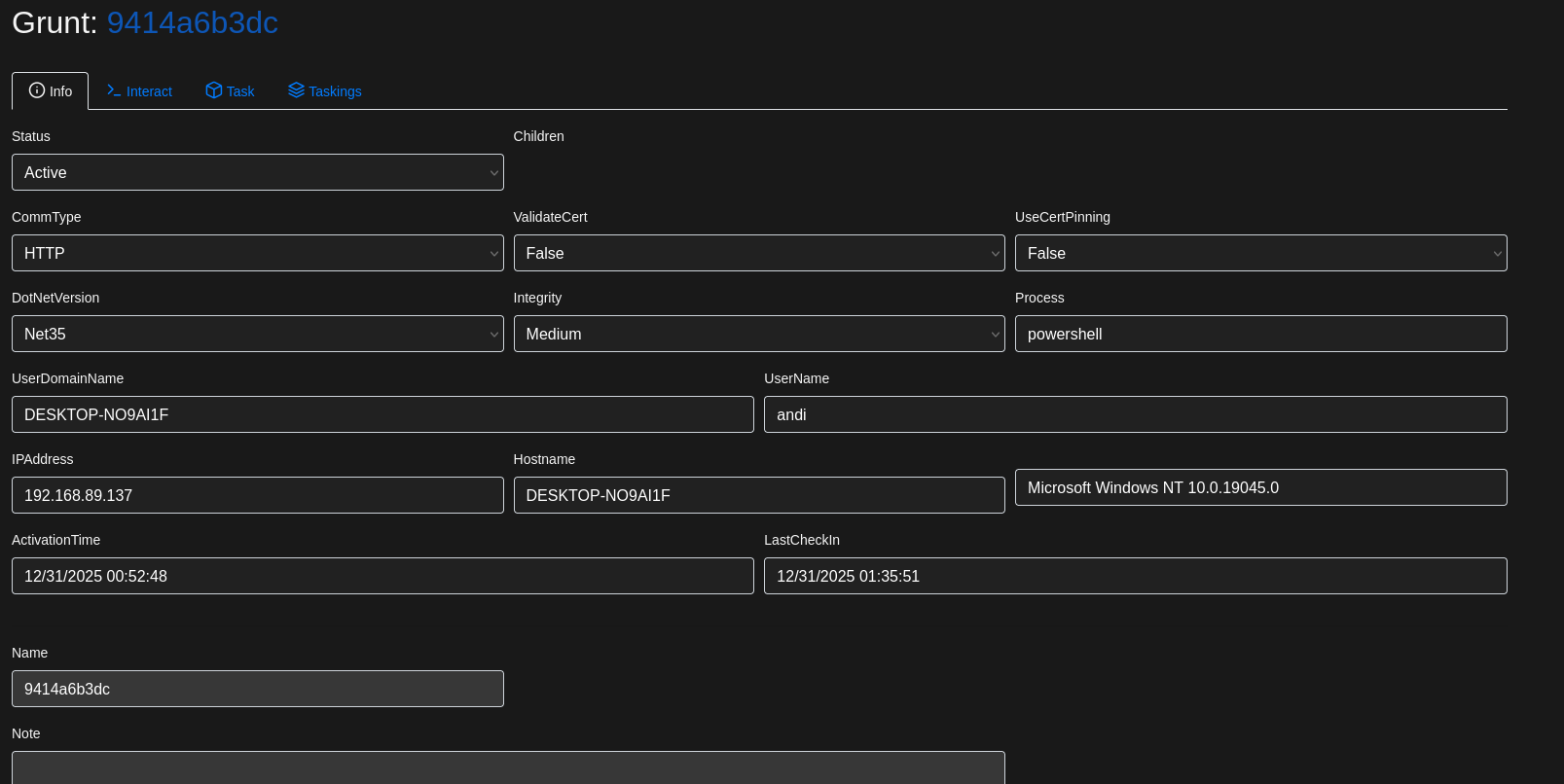Image resolution: width=1564 pixels, height=784 pixels.
Task: Click the Interact terminal prompt icon
Action: [114, 90]
